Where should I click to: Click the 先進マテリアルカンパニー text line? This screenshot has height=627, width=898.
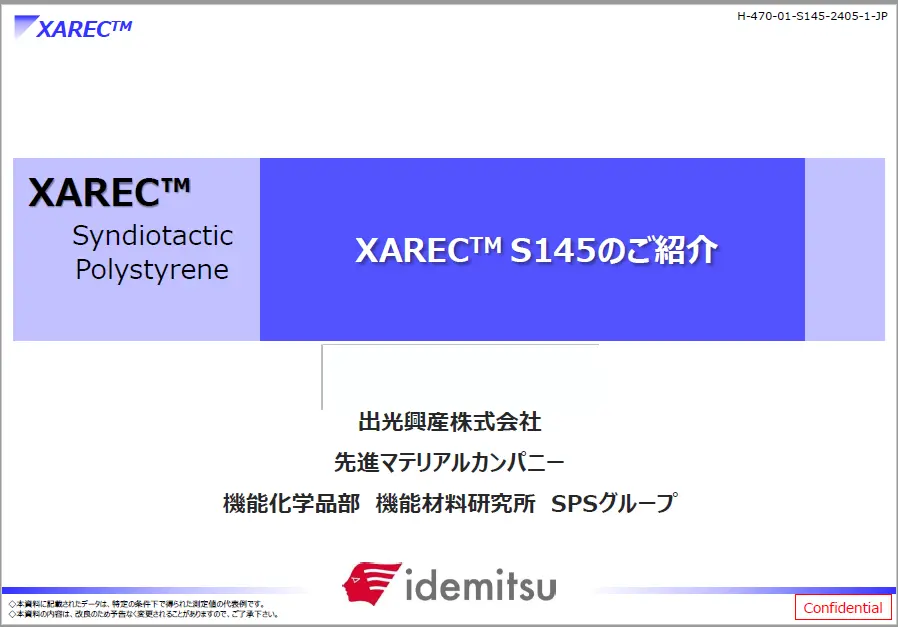(449, 463)
